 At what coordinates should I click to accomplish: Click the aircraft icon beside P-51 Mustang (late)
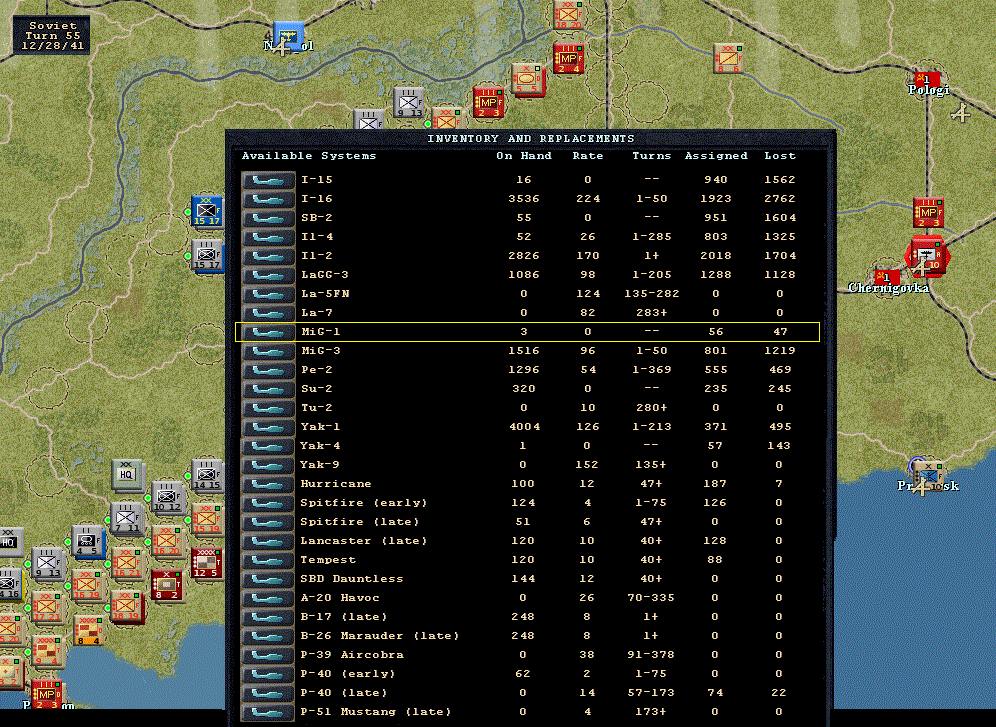(x=268, y=712)
